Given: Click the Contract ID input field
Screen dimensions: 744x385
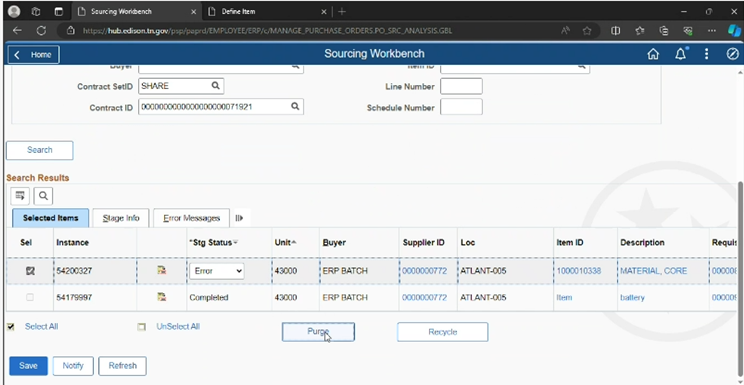Looking at the screenshot, I should tap(221, 106).
